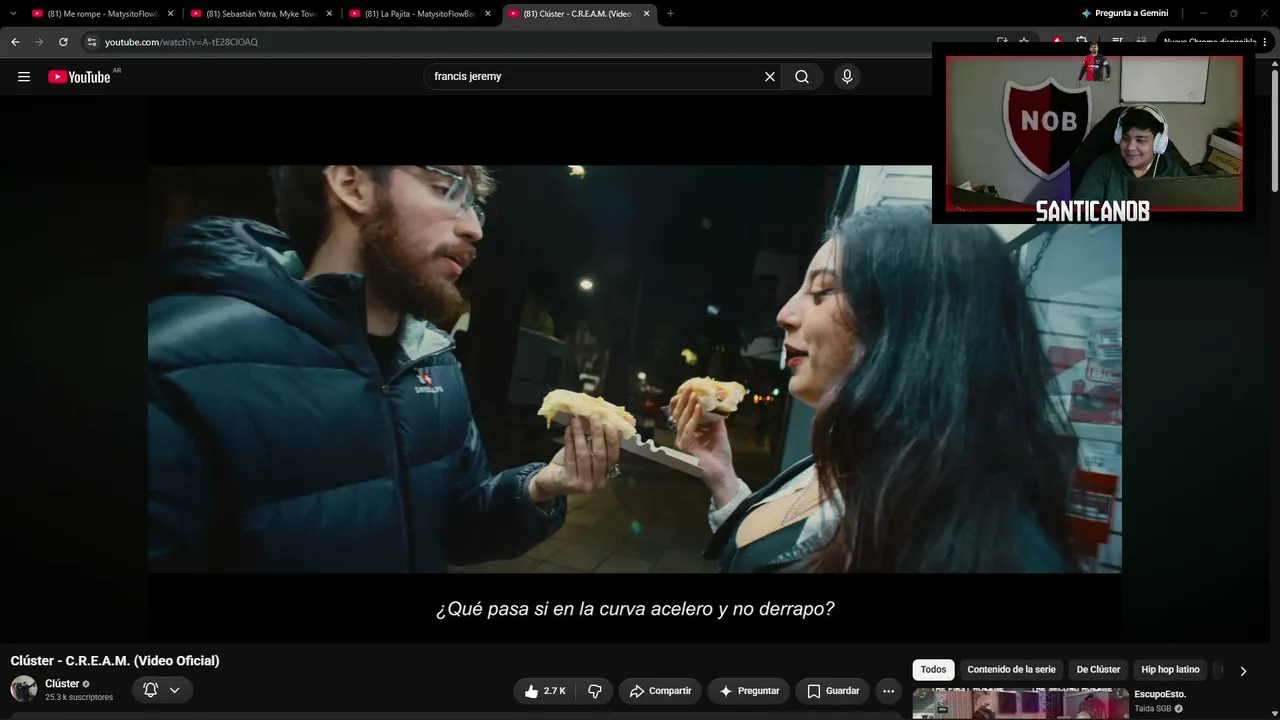1280x720 pixels.
Task: Close the 'Me rompe - MatysitoFlow' tab
Action: pos(171,14)
